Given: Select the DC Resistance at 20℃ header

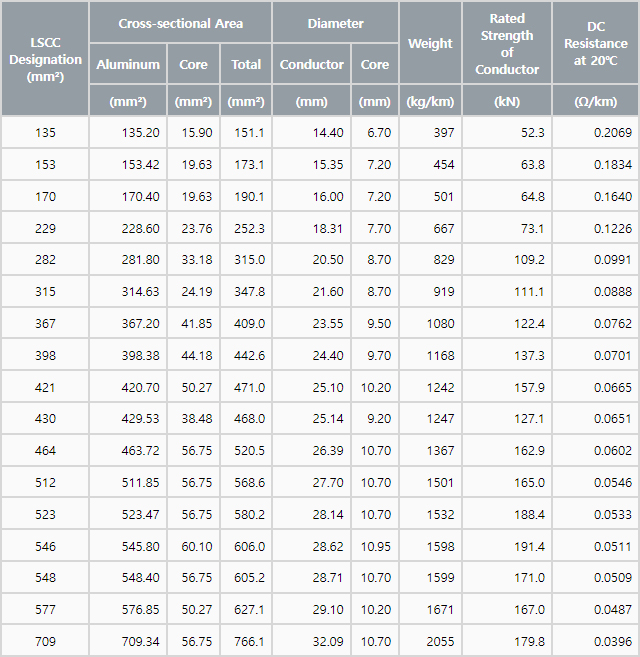Looking at the screenshot, I should coord(595,44).
